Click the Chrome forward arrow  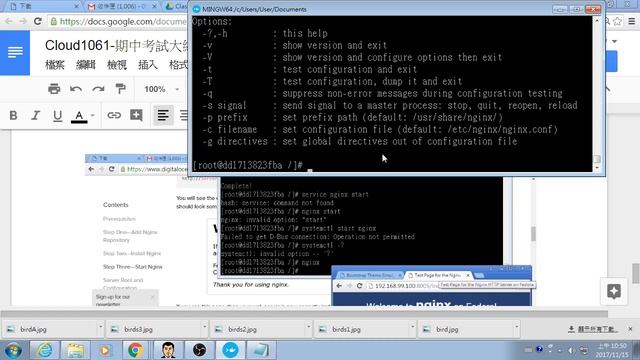tap(23, 21)
